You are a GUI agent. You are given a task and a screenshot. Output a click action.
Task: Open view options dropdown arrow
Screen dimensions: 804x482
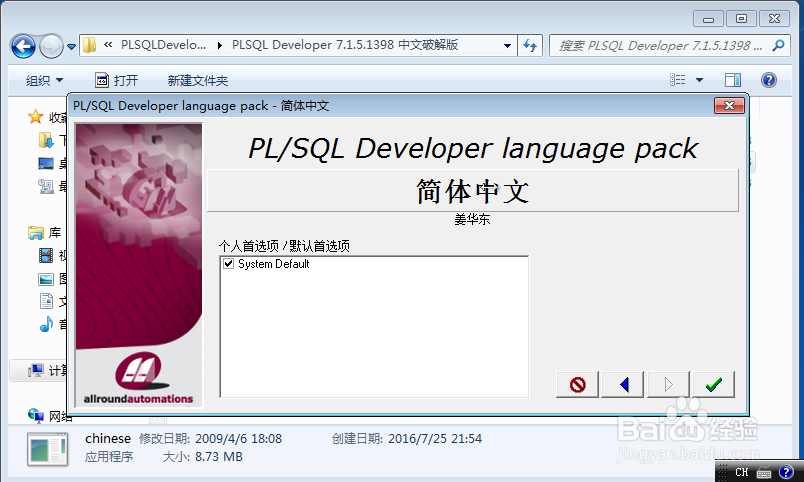coord(699,80)
